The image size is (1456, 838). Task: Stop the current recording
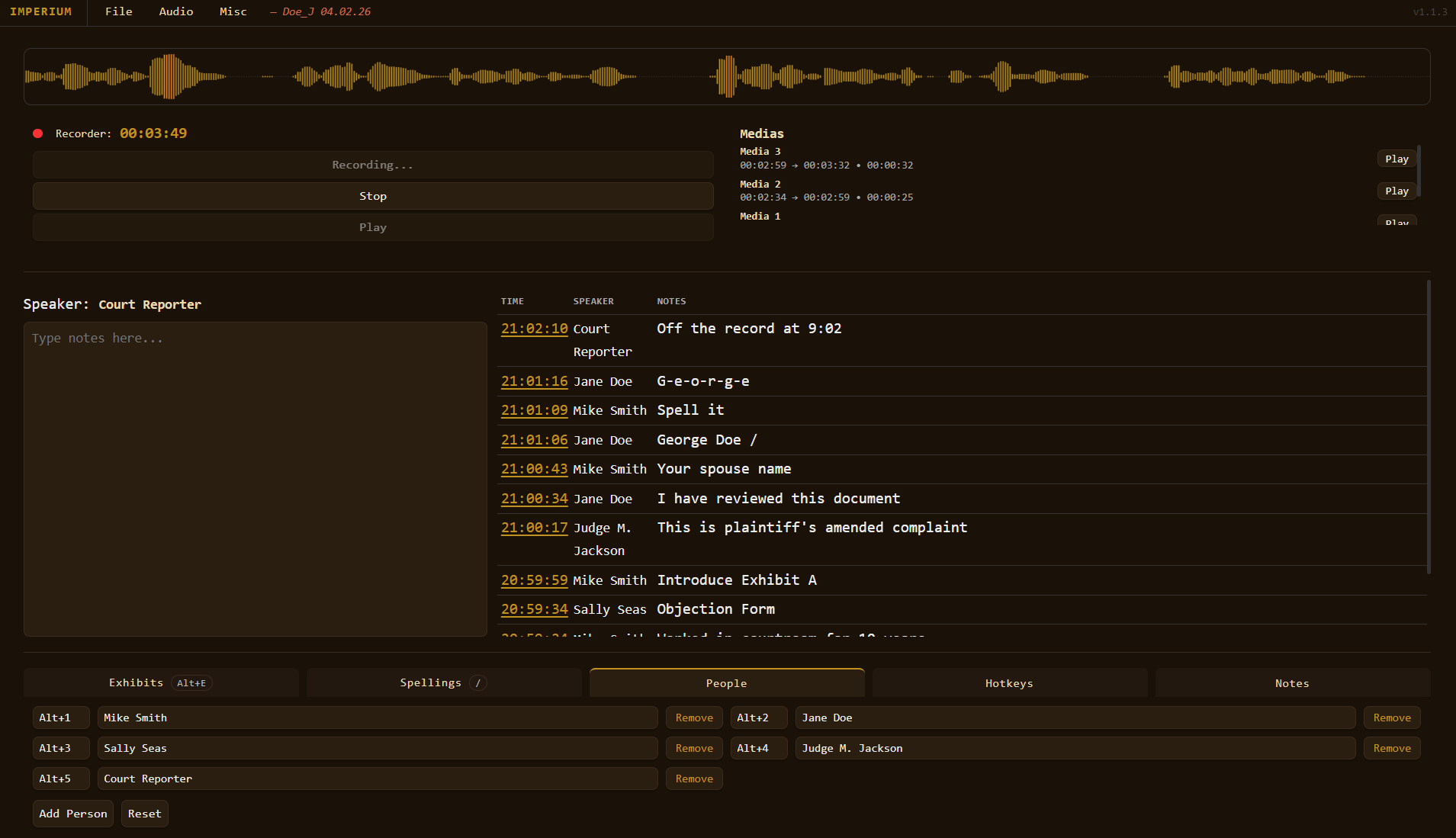pos(372,196)
